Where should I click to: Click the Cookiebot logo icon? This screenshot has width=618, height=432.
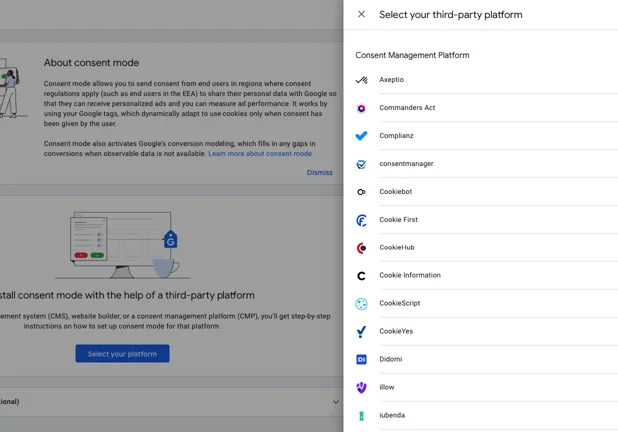[x=361, y=192]
